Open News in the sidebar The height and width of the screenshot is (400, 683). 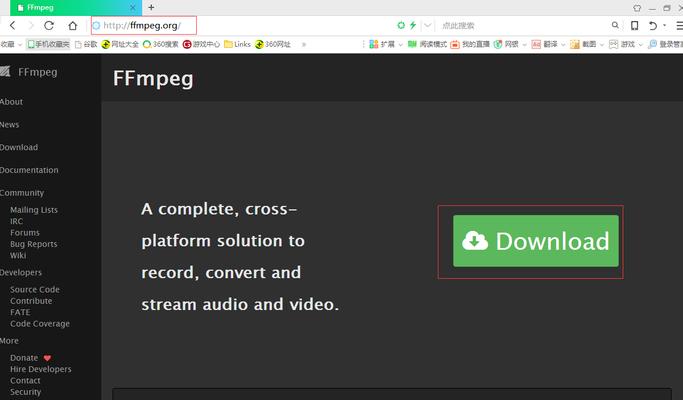pyautogui.click(x=10, y=125)
